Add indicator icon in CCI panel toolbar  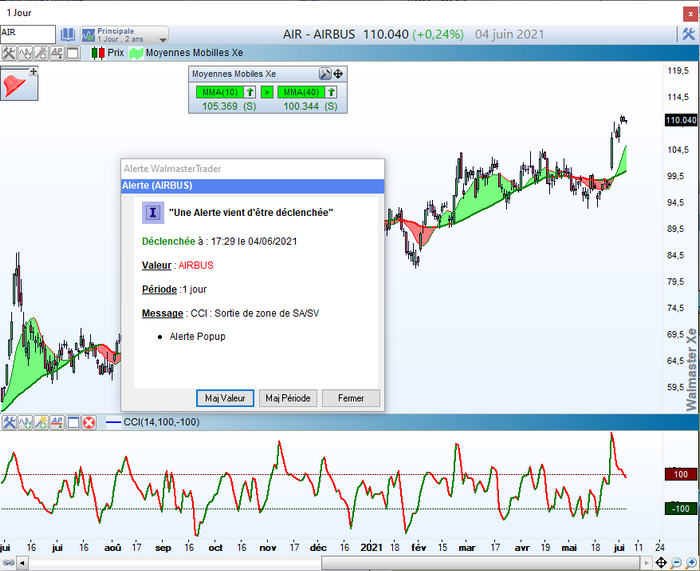point(25,422)
